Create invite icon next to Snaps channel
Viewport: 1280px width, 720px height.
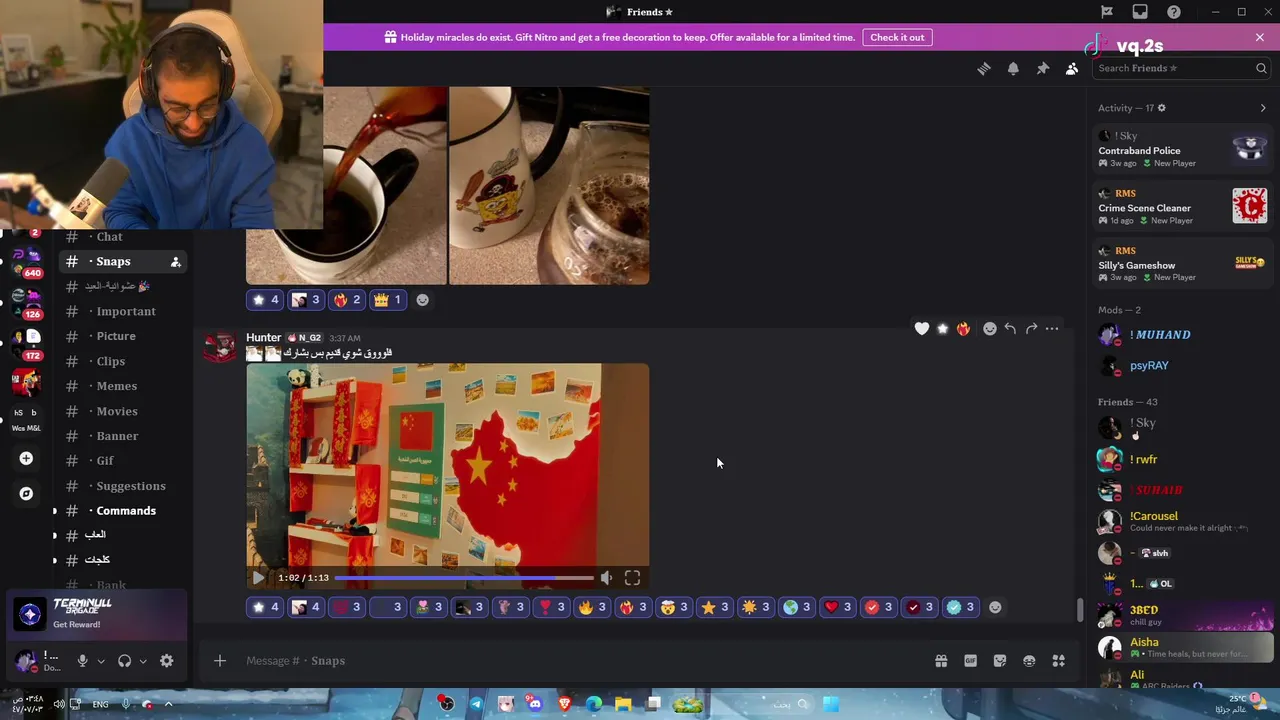coord(176,262)
